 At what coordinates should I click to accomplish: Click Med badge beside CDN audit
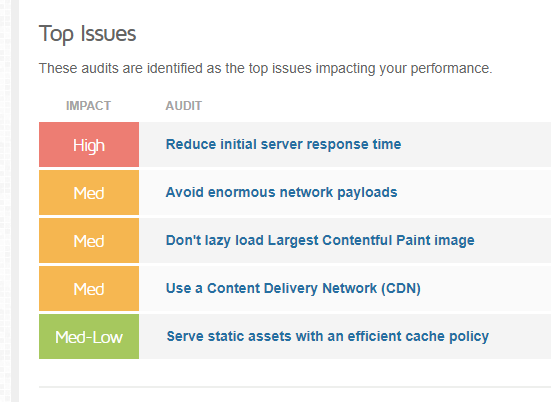click(x=89, y=288)
